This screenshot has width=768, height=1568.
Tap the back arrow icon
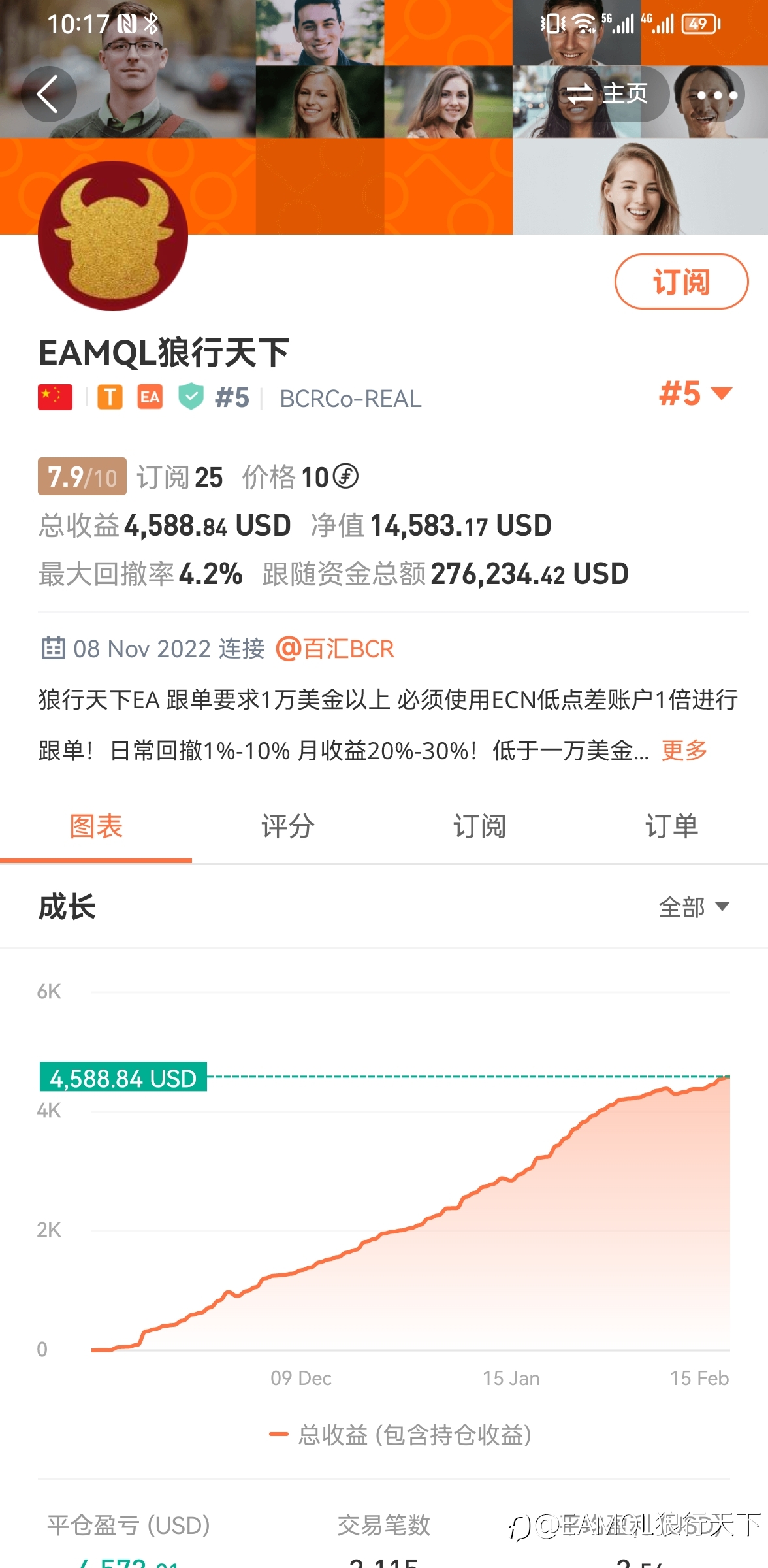tap(49, 94)
